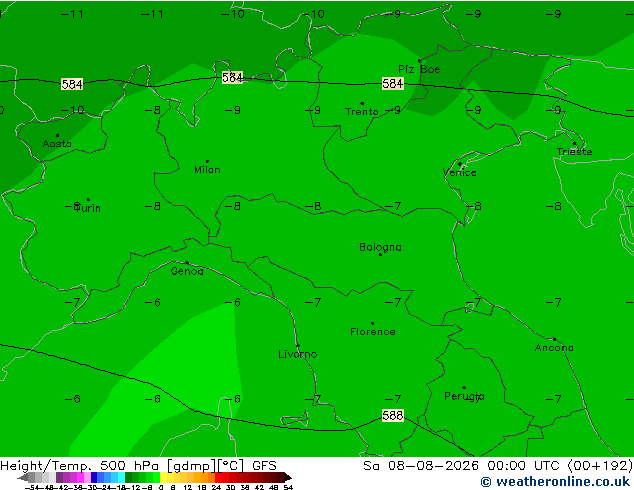This screenshot has height=490, width=634.
Task: Select the Genoa city label
Action: 187,271
